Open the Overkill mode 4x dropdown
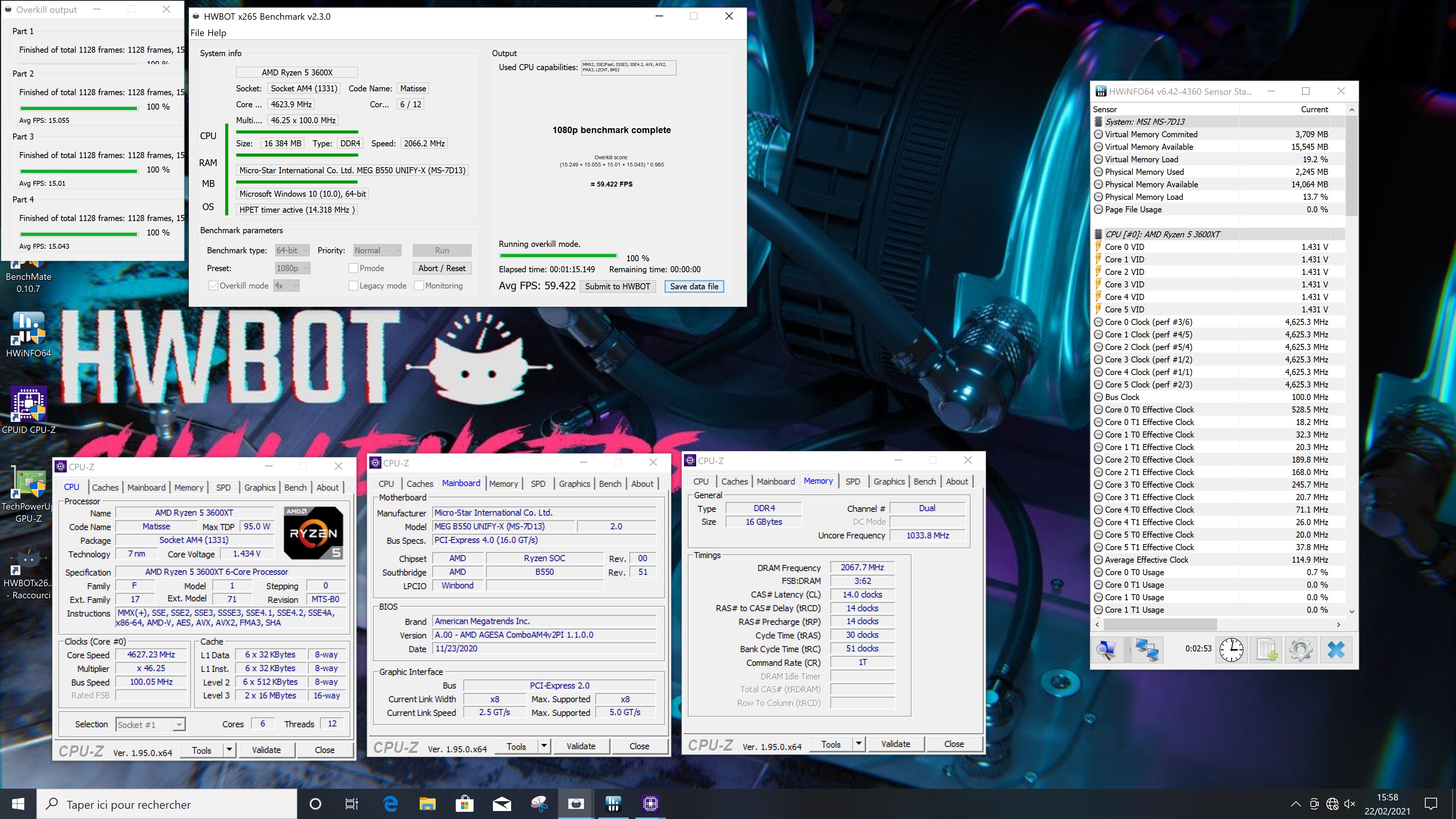 (x=286, y=286)
